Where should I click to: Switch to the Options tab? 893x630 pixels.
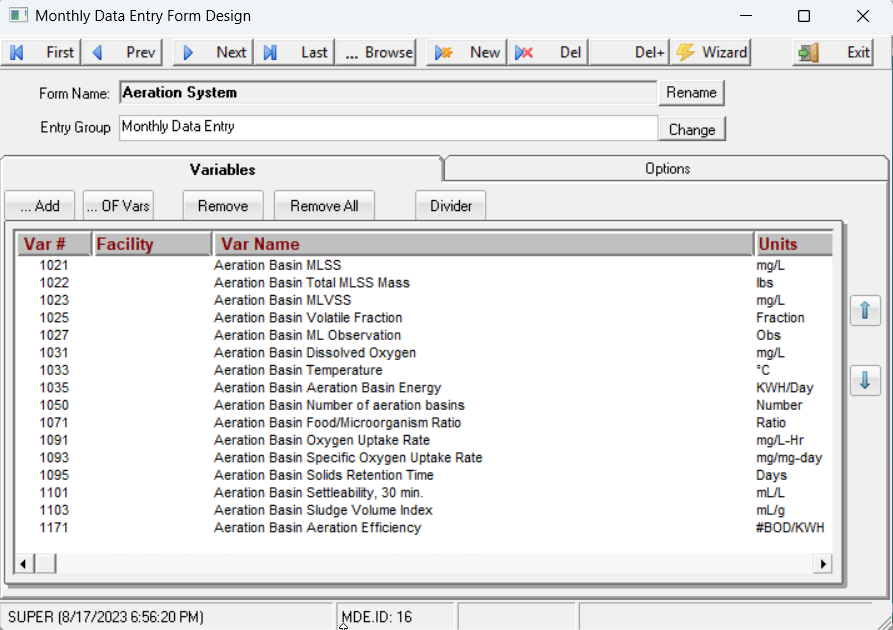tap(667, 169)
